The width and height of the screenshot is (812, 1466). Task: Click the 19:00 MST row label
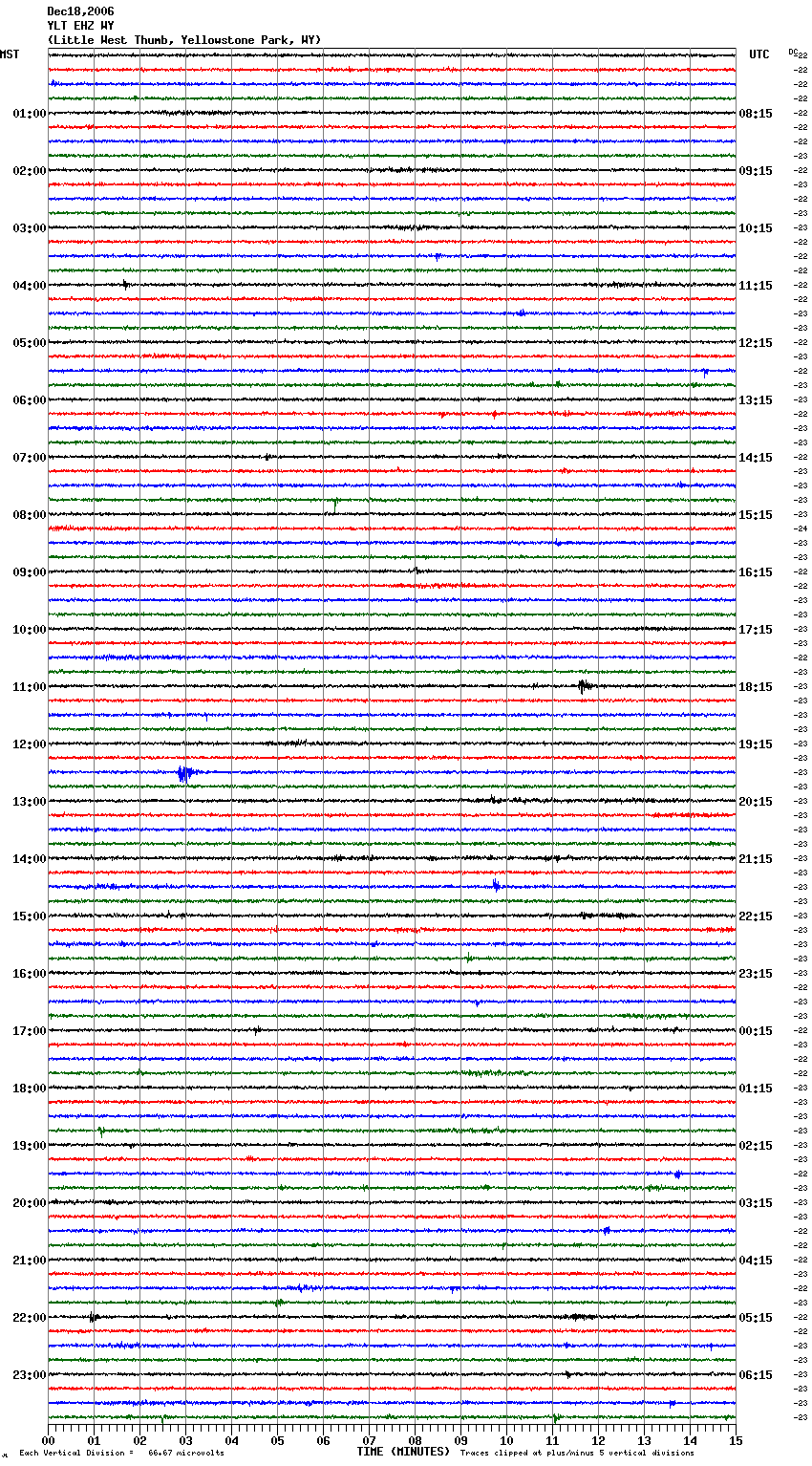pos(30,1146)
